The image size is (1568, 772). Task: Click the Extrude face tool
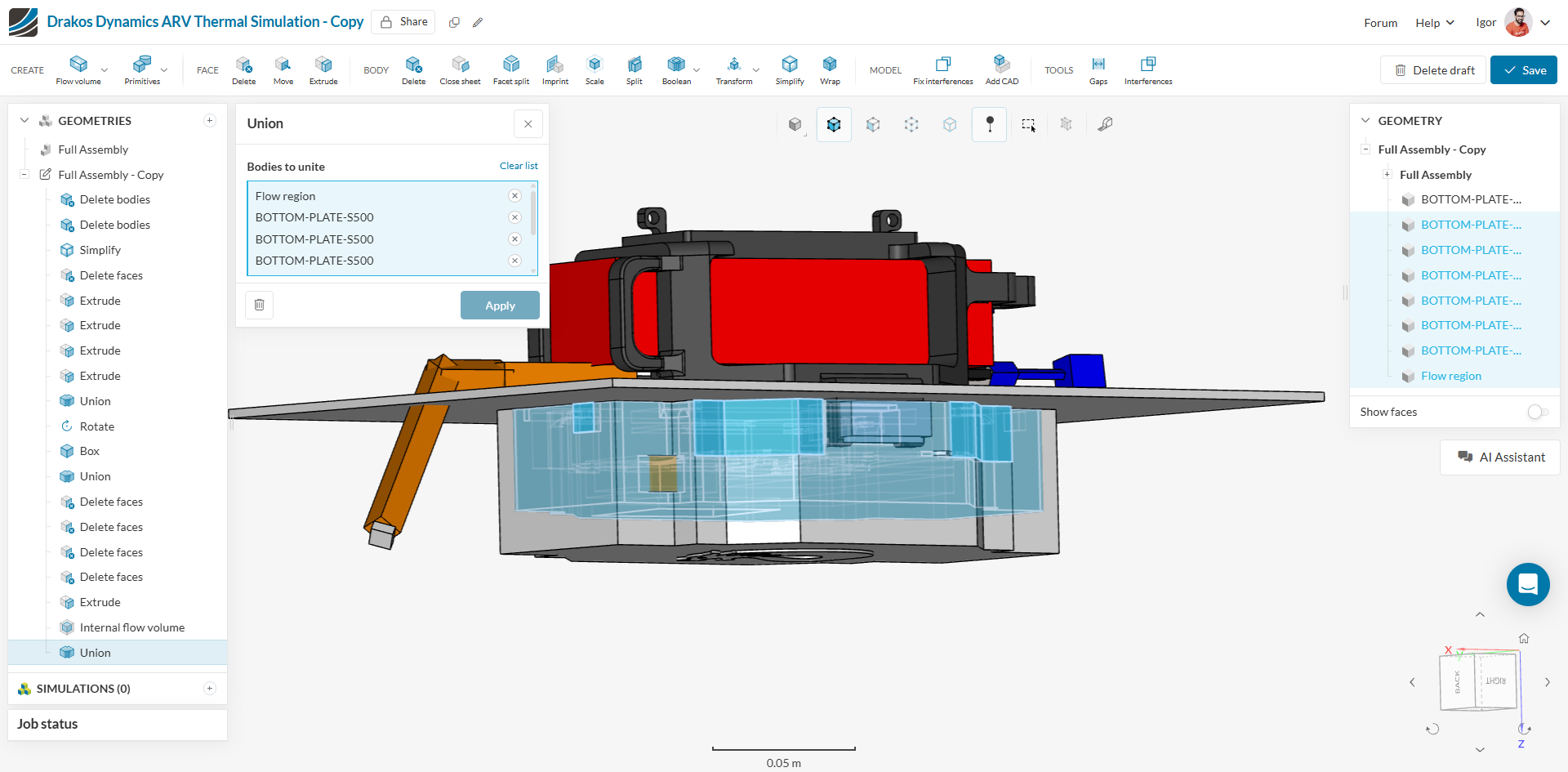(323, 69)
